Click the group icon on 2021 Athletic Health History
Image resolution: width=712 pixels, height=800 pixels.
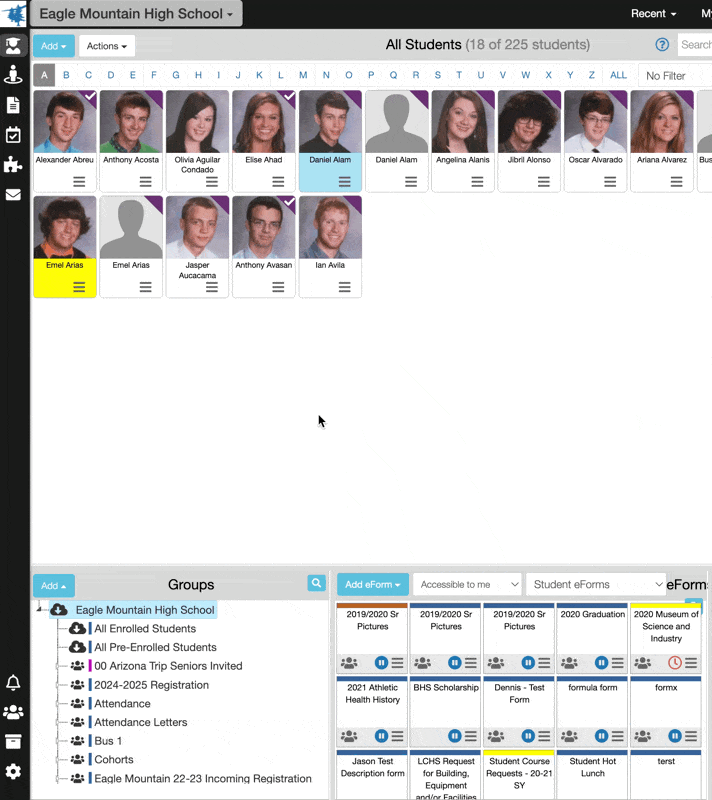pyautogui.click(x=349, y=736)
